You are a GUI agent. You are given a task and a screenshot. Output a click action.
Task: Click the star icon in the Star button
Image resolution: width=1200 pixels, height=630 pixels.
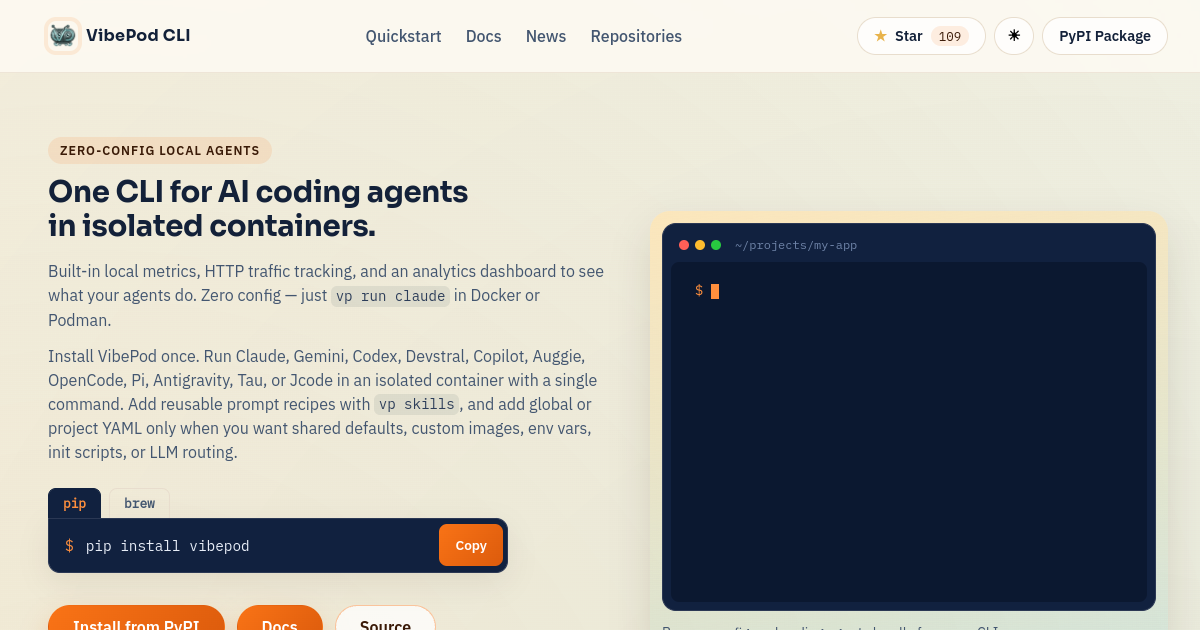[x=881, y=36]
